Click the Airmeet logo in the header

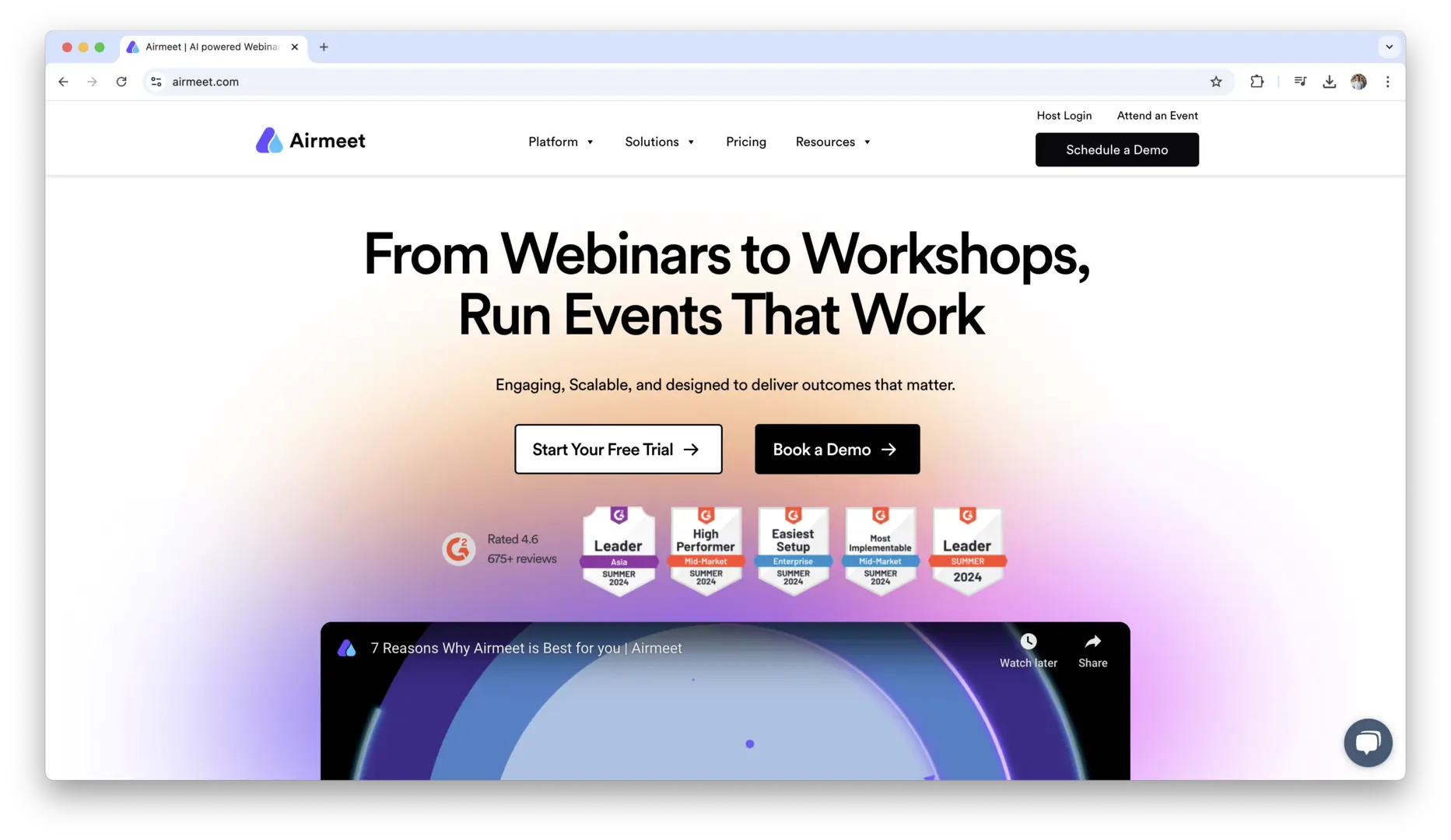[x=310, y=141]
